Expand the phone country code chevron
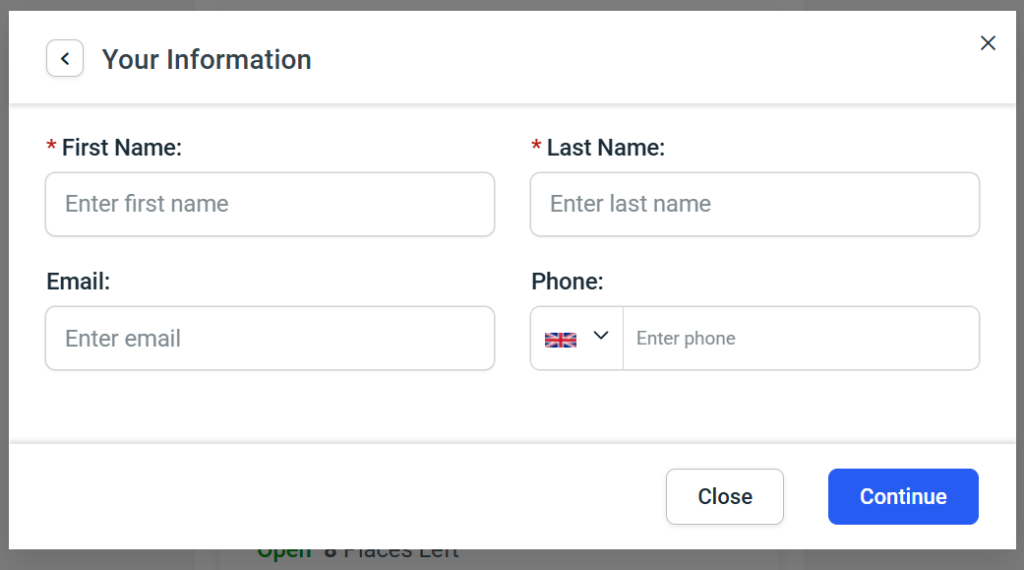Viewport: 1024px width, 570px height. pyautogui.click(x=601, y=336)
